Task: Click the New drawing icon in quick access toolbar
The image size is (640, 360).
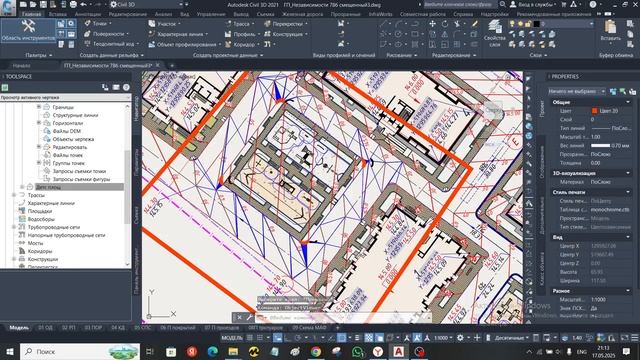Action: (x=24, y=4)
